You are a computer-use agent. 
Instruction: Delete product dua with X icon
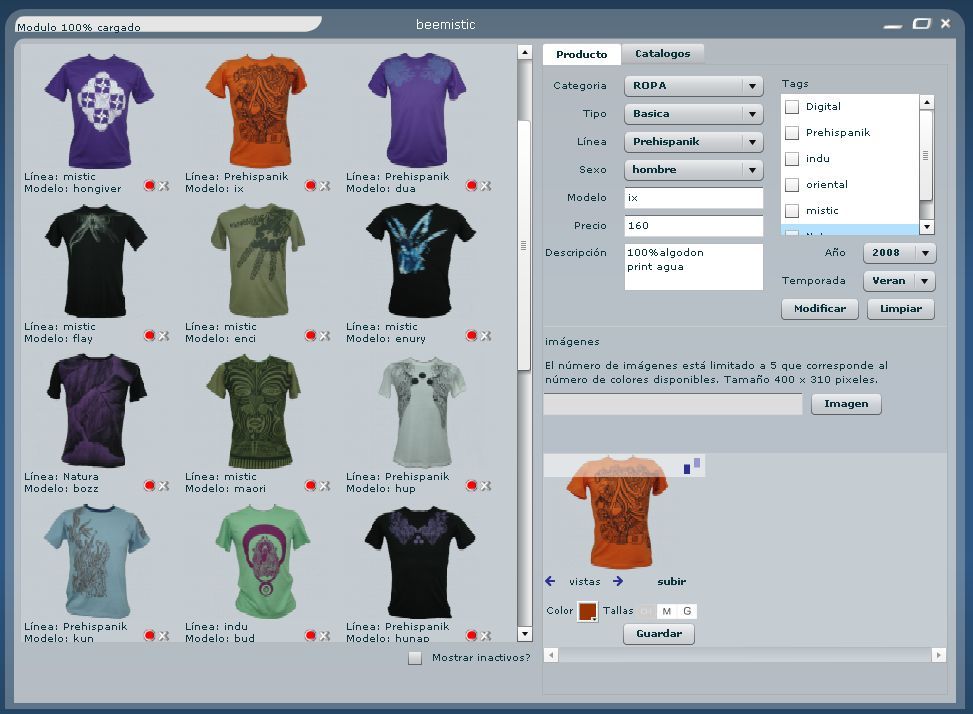[x=486, y=185]
